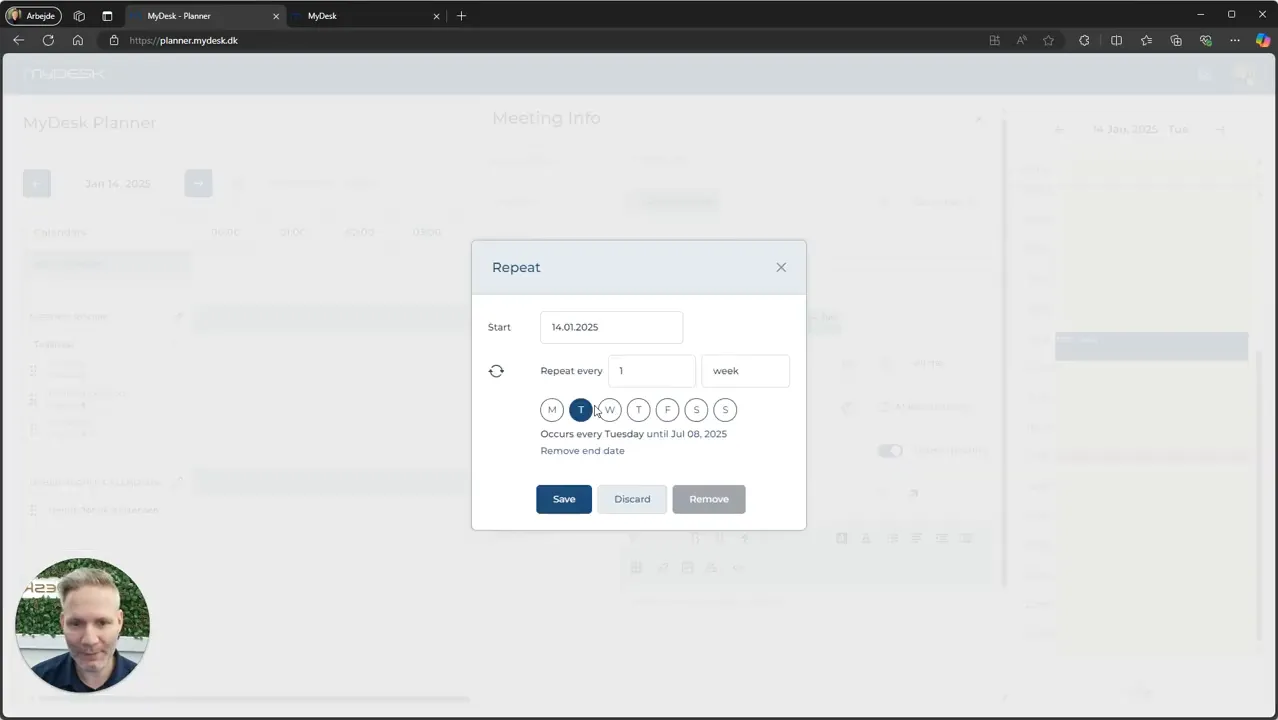Close the Repeat dialog with X
The image size is (1278, 720).
point(781,267)
